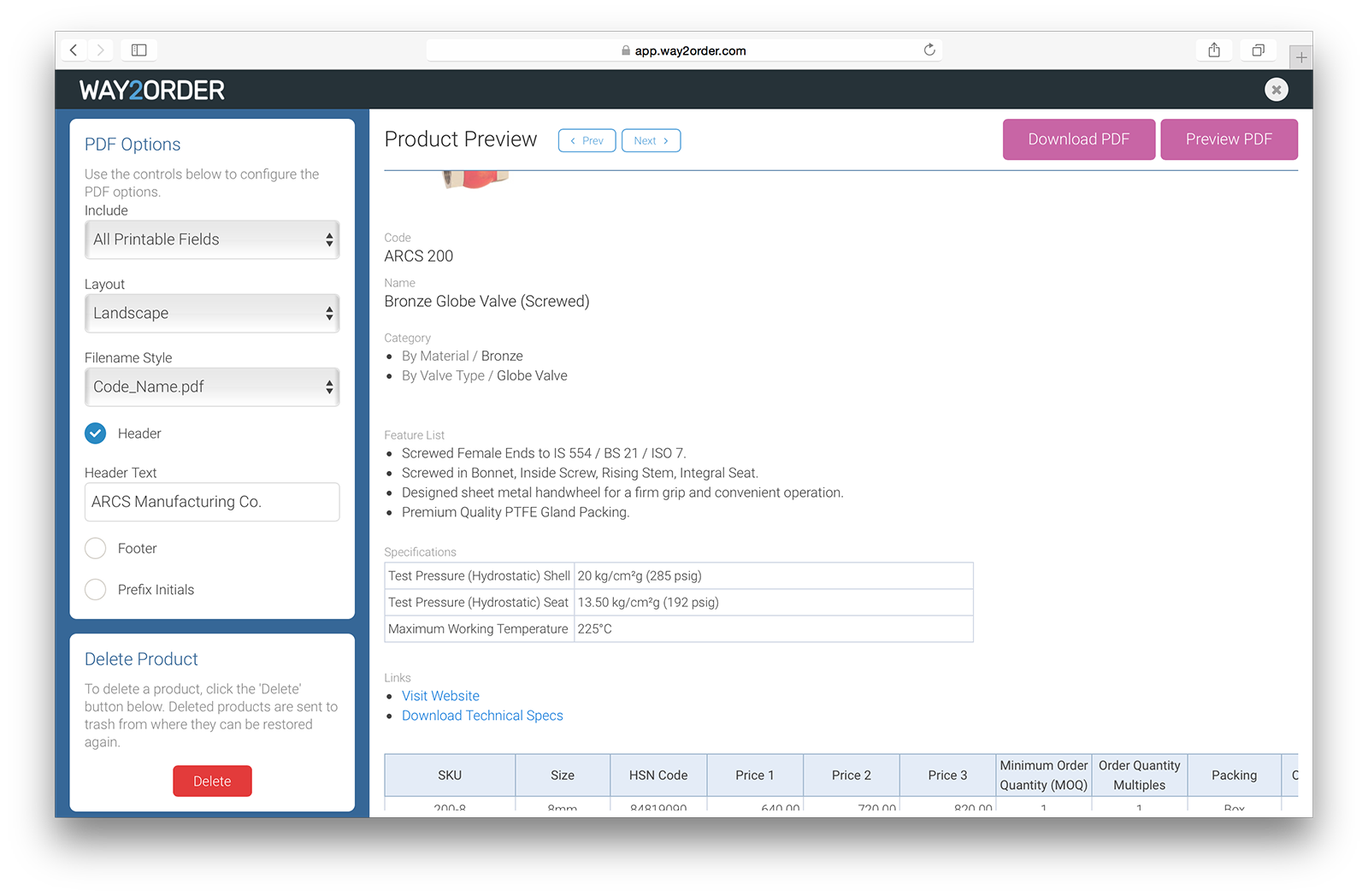Viewport: 1368px width, 896px height.
Task: Click the 225°C value cell
Action: coord(774,629)
